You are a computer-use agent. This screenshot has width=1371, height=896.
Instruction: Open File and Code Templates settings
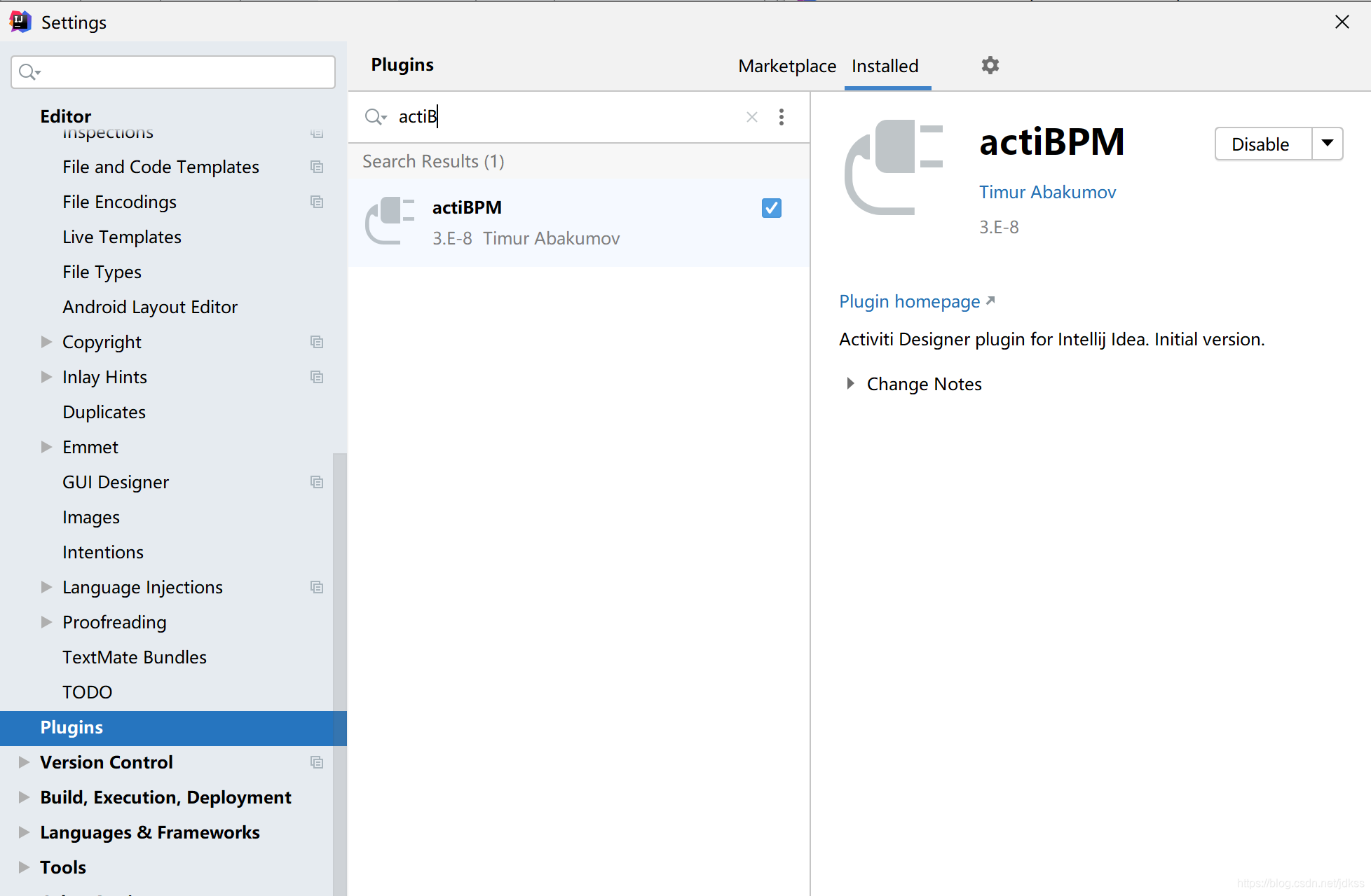click(x=161, y=167)
